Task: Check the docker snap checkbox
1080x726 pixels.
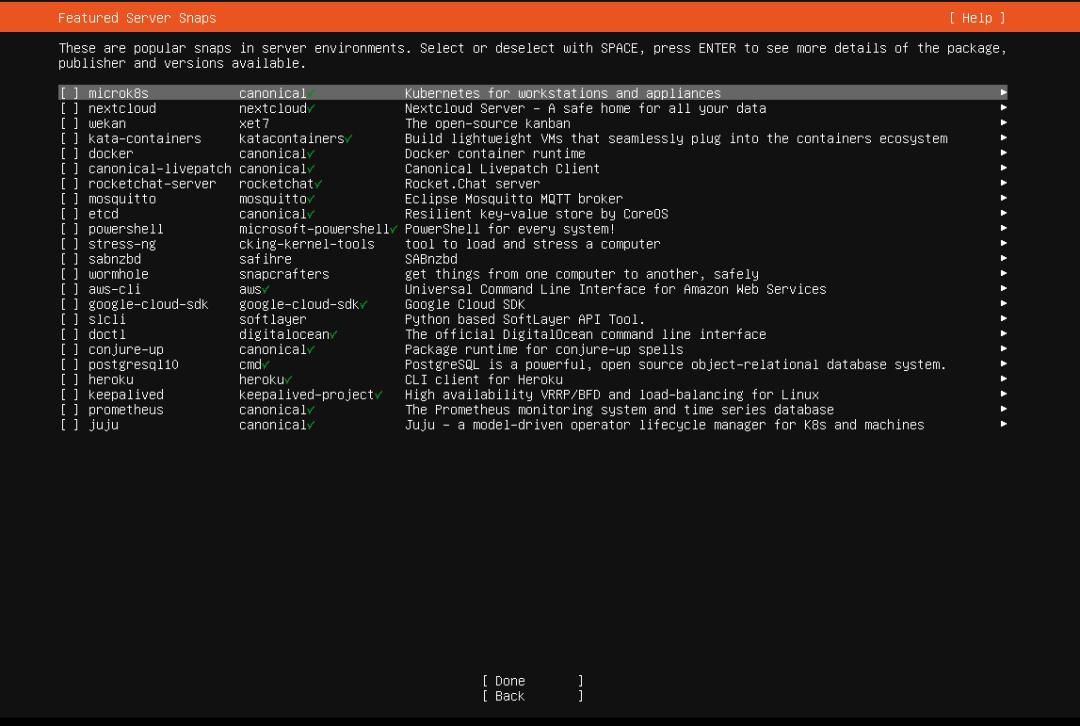Action: [x=69, y=154]
